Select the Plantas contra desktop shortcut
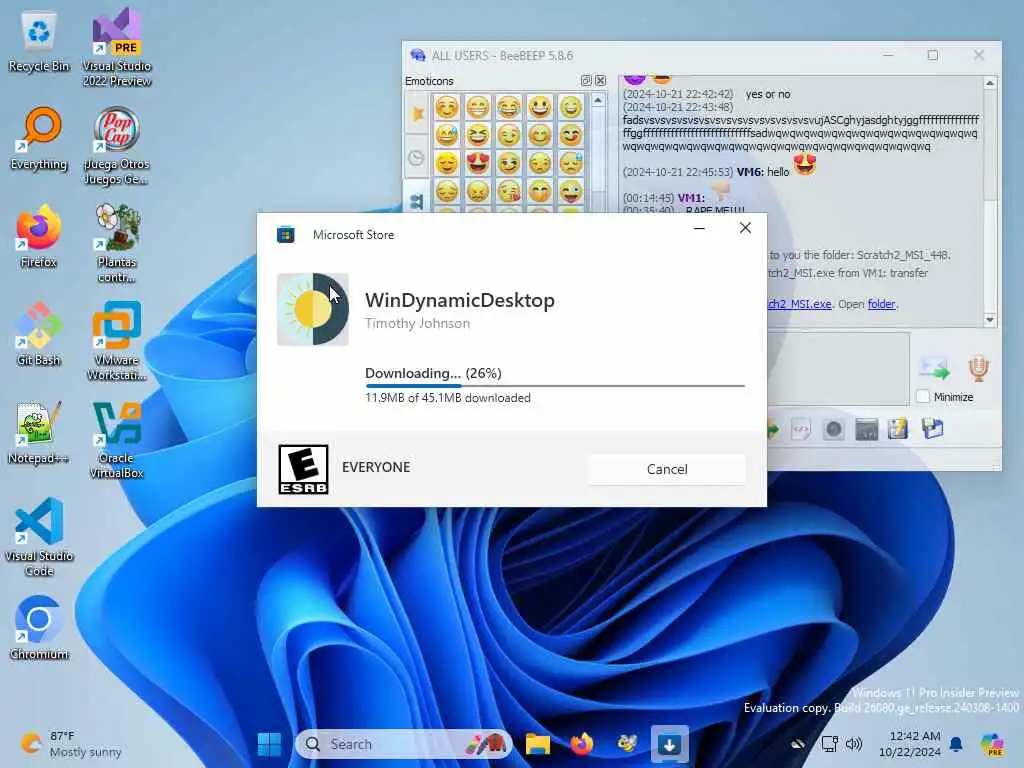 click(x=117, y=244)
